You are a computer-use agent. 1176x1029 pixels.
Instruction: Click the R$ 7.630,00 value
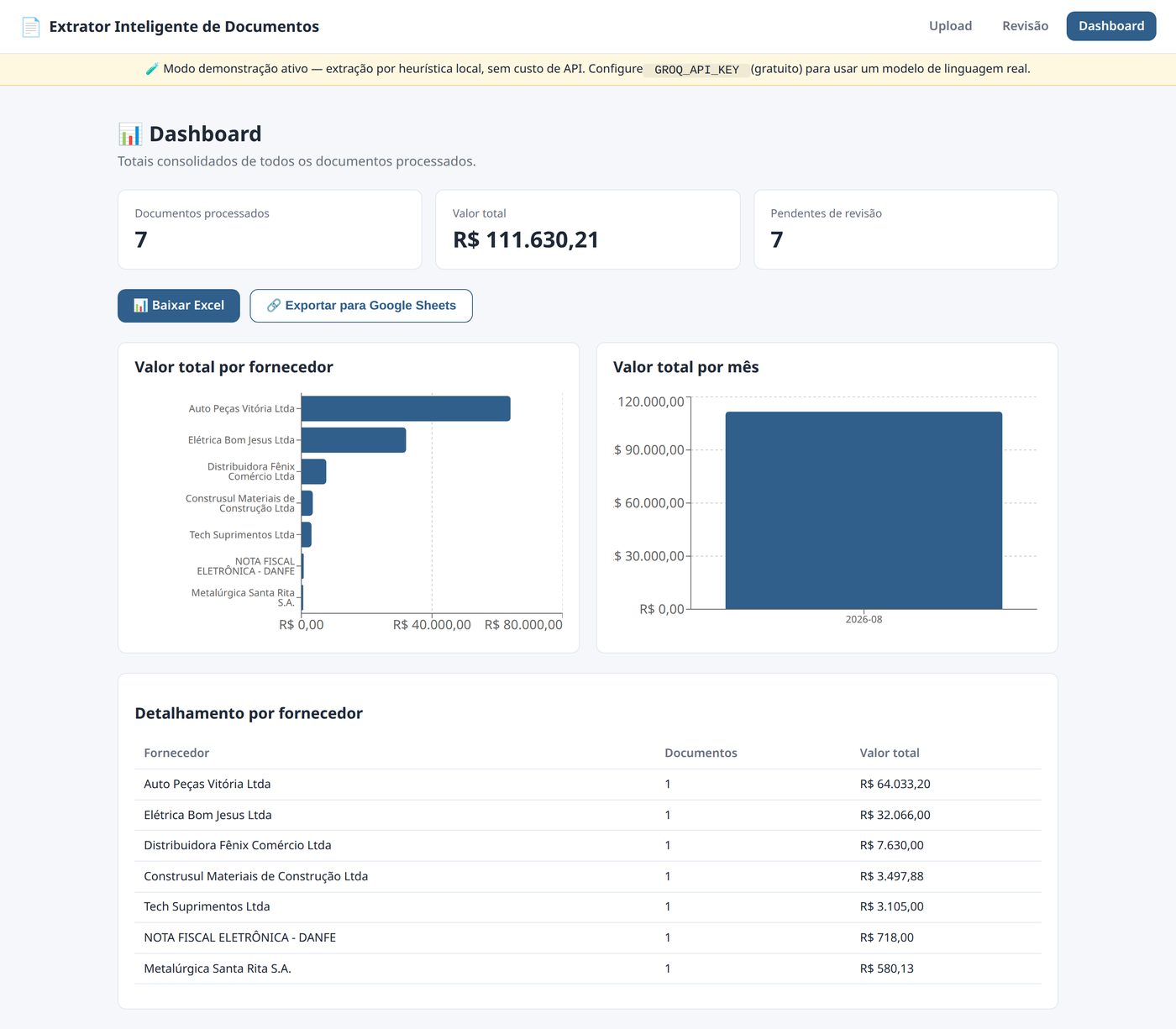[x=891, y=845]
